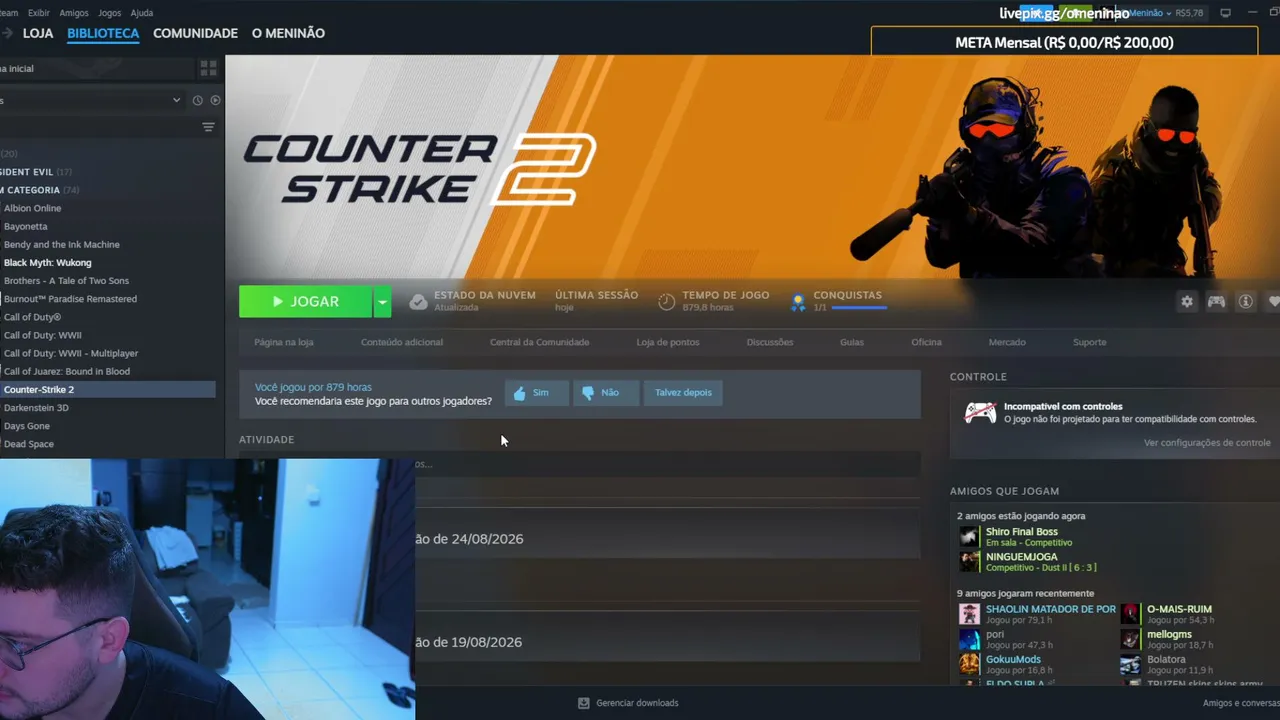
Task: Click the play time clock icon
Action: [667, 301]
